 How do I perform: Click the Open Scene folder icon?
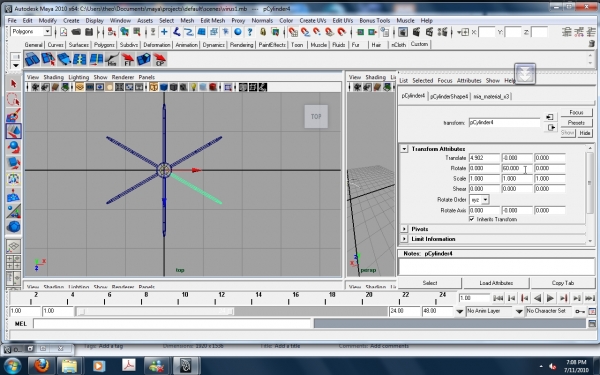tap(76, 32)
